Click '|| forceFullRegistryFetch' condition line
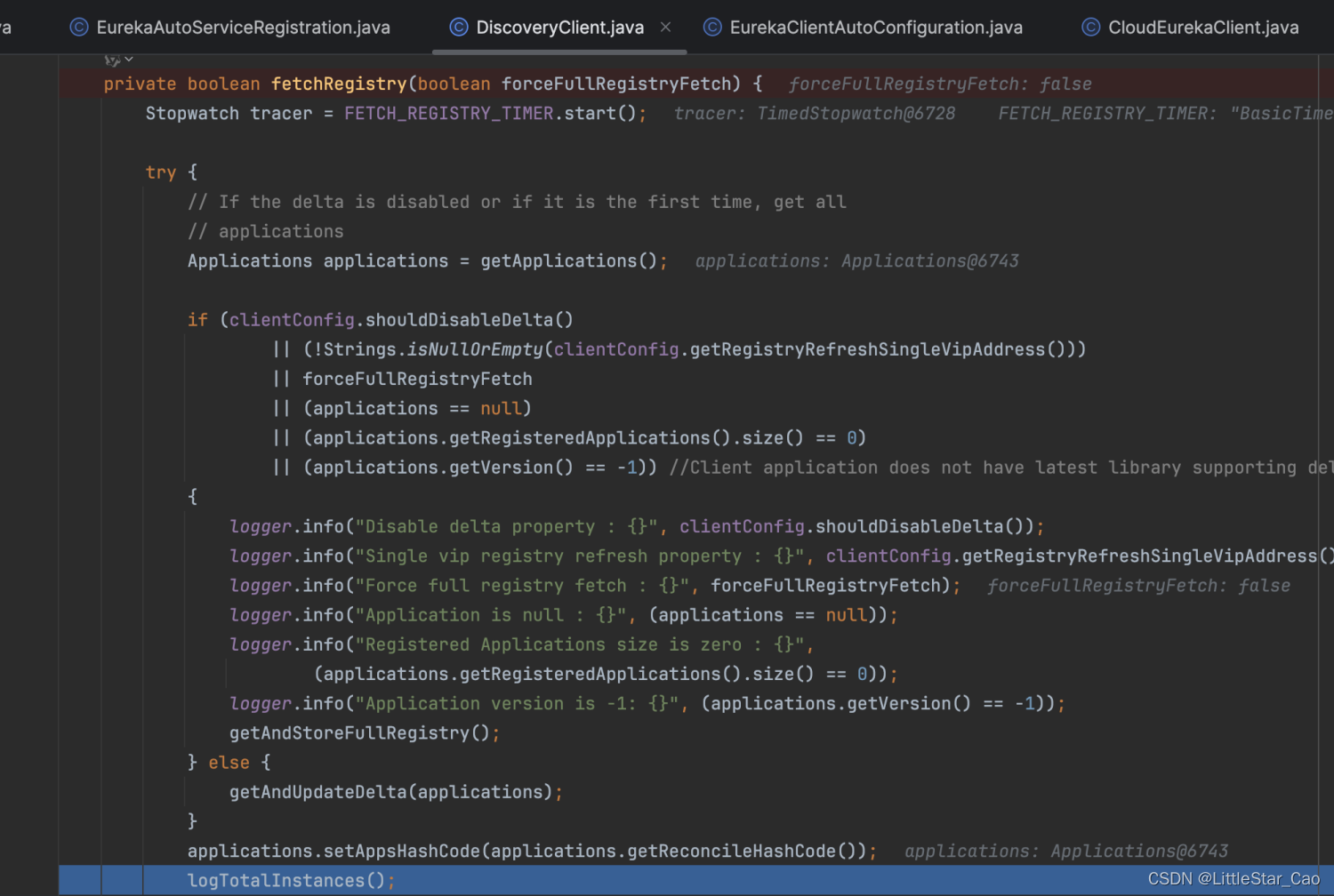 point(403,379)
